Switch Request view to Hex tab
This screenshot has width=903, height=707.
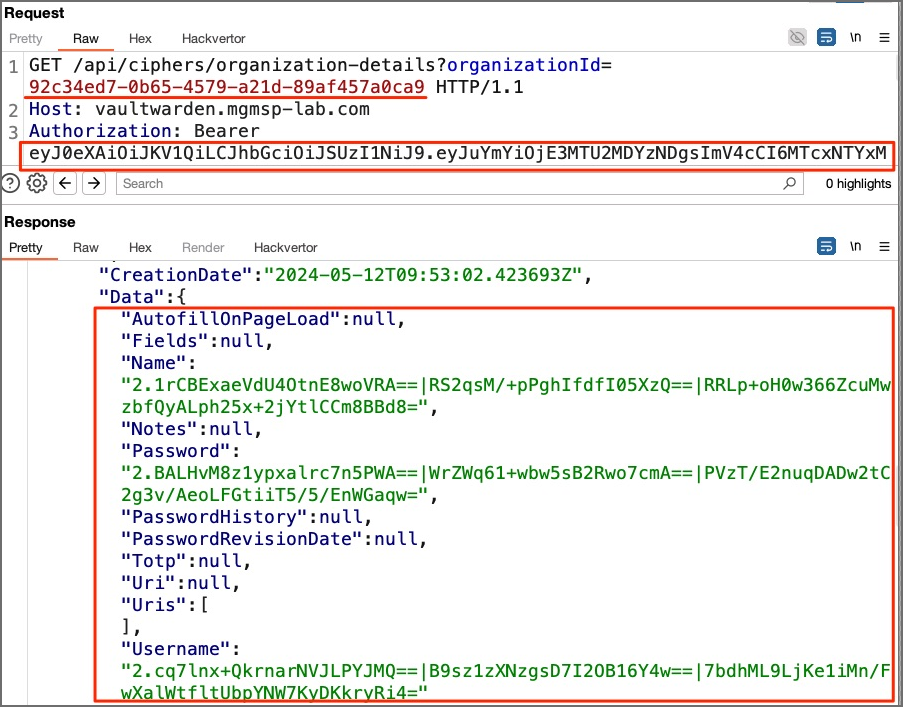coord(140,39)
